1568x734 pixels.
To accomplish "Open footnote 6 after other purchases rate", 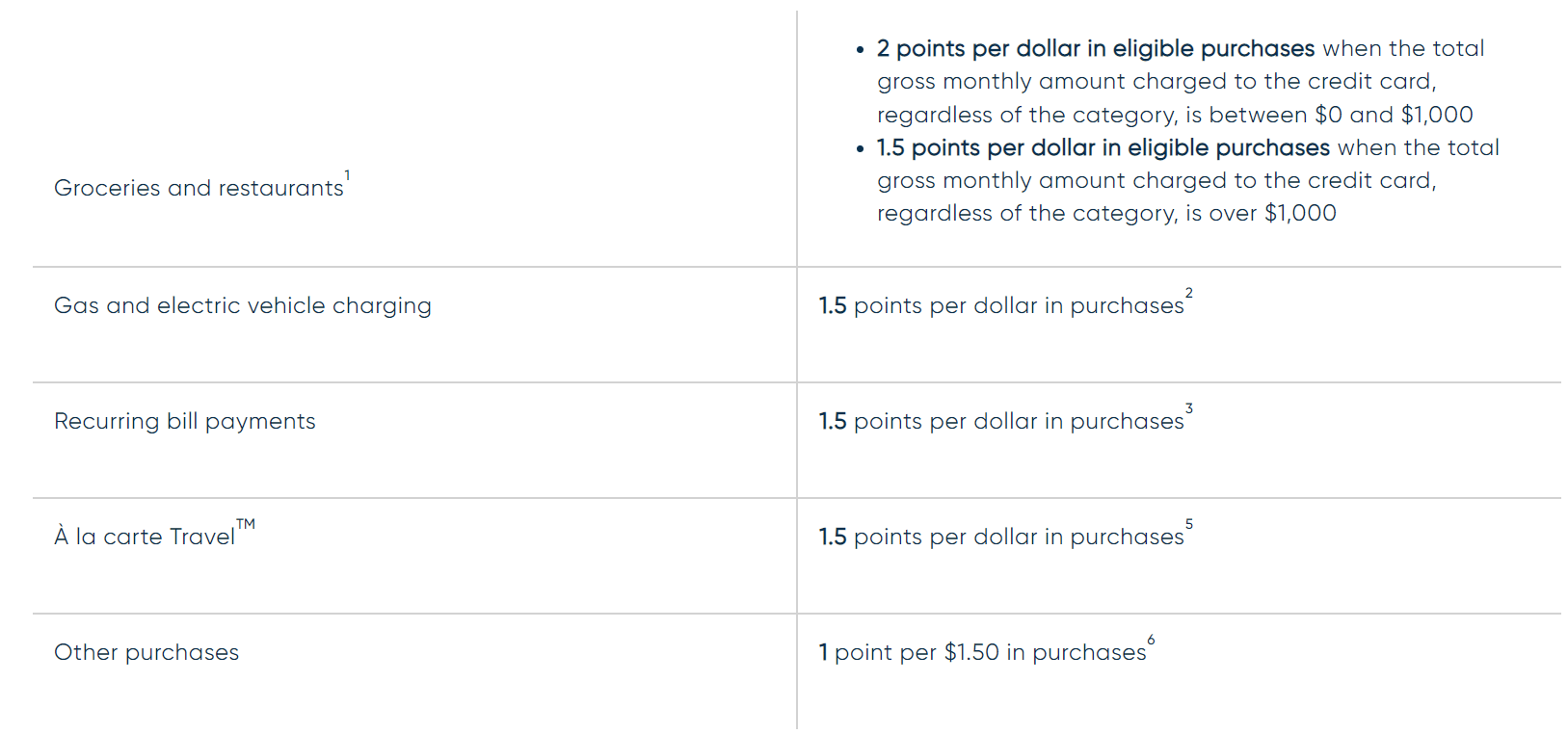I will (1151, 640).
